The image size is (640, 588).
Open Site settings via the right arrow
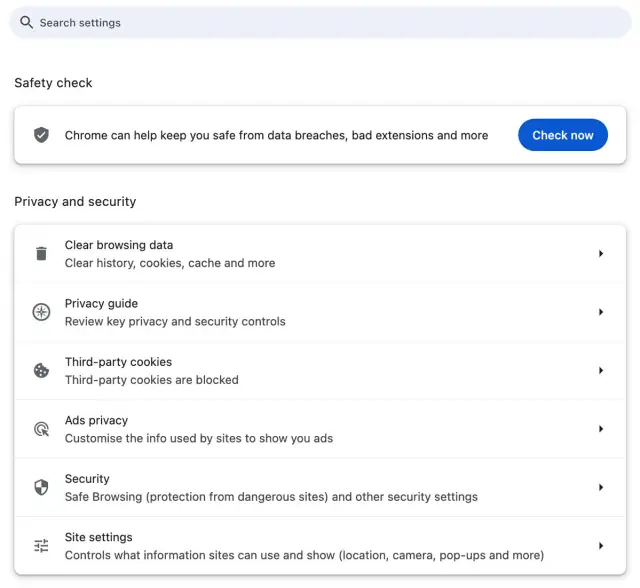tap(601, 546)
